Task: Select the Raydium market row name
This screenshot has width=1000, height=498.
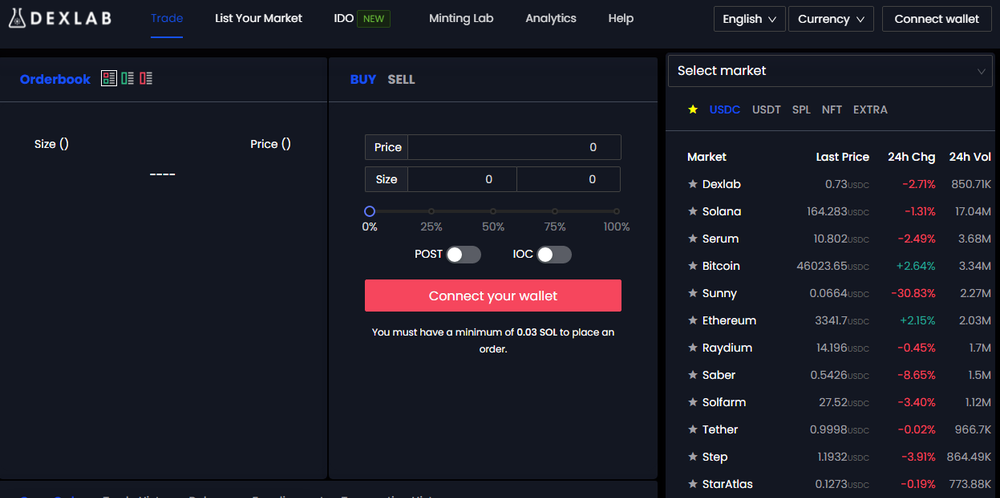Action: [x=727, y=348]
